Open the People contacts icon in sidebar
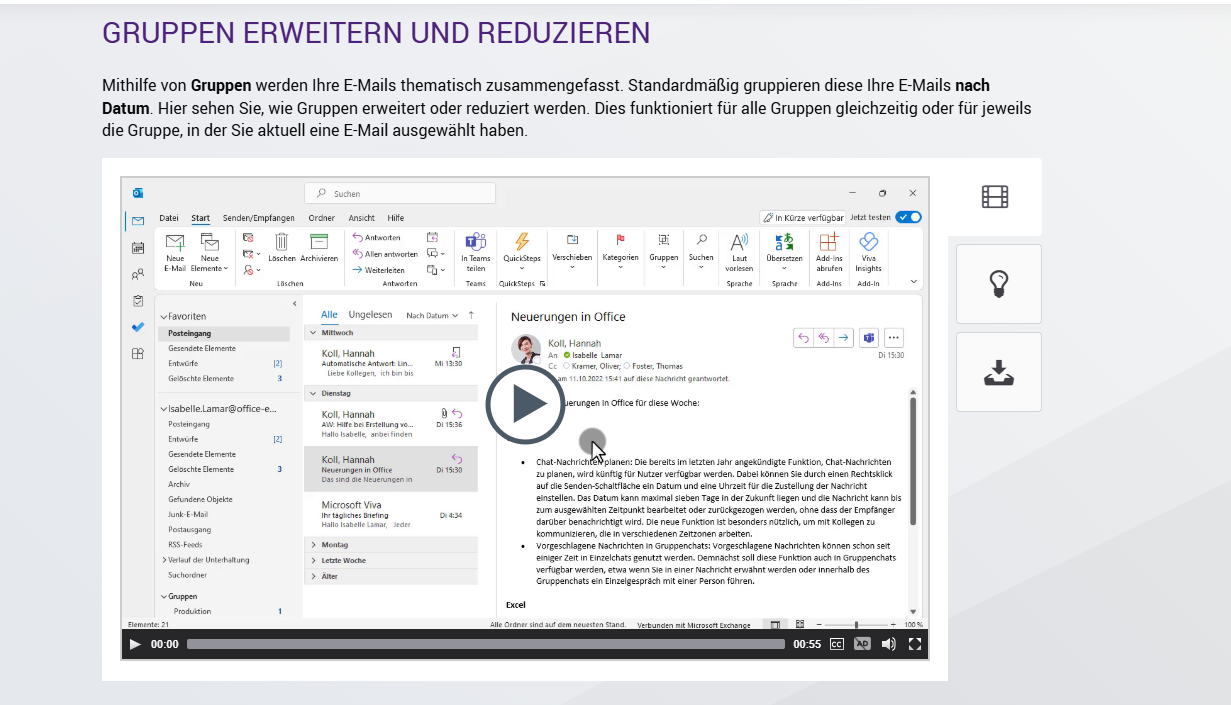 click(x=138, y=274)
